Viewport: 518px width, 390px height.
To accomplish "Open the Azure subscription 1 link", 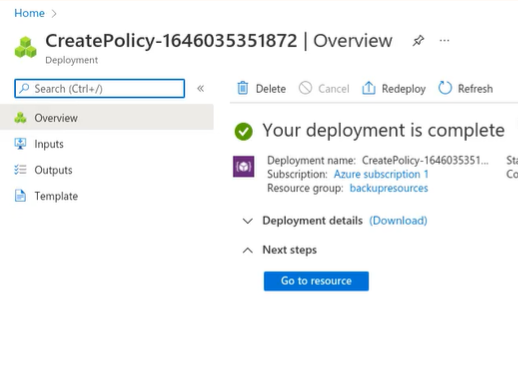I will pos(381,174).
